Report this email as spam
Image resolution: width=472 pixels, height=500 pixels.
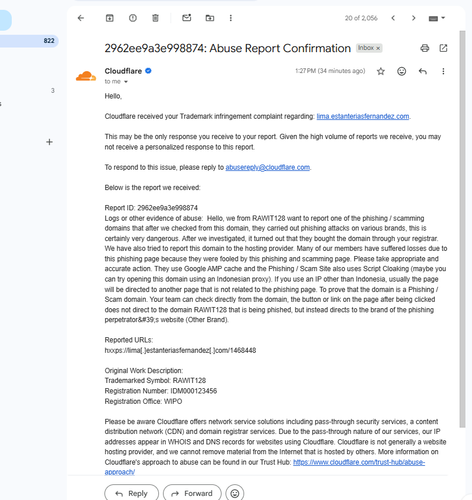[x=133, y=18]
